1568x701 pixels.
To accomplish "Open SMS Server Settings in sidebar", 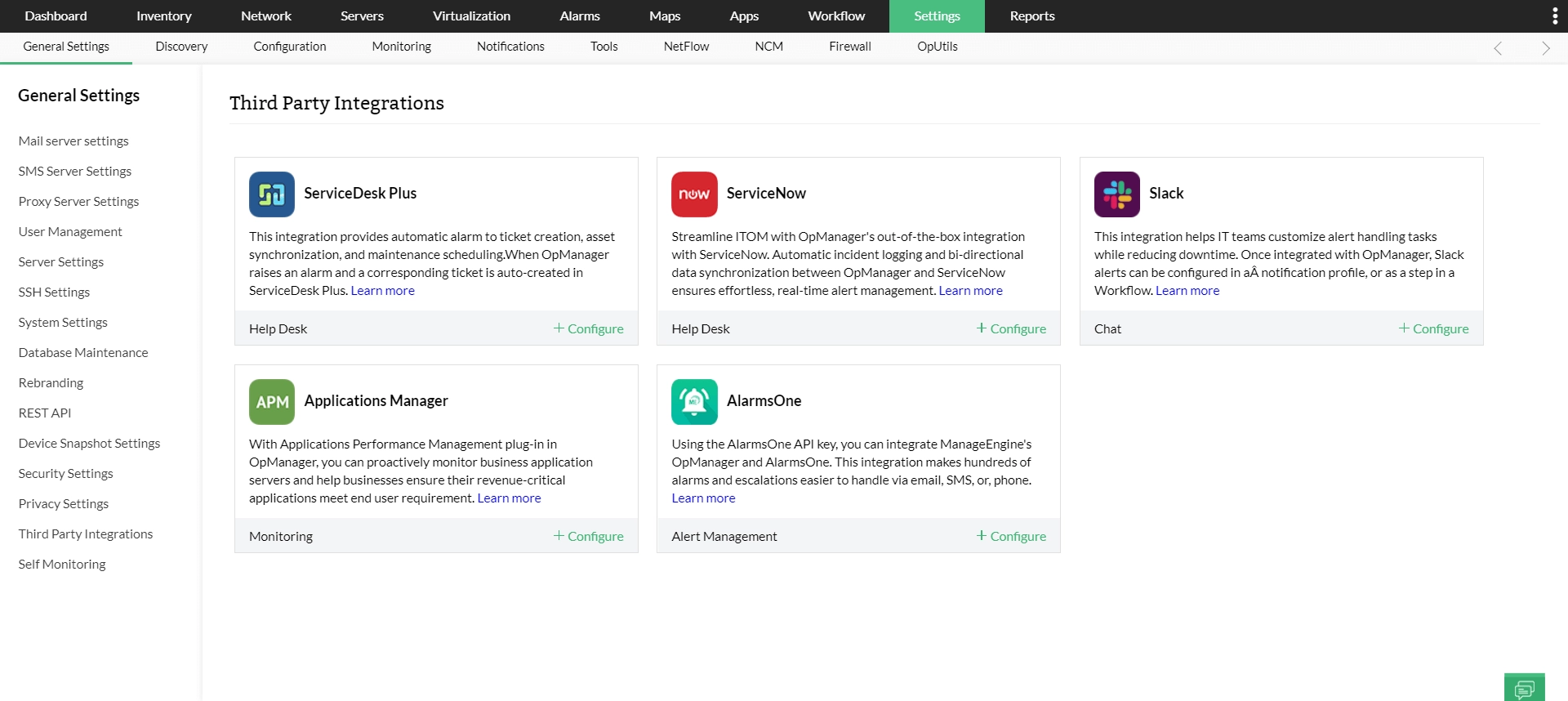I will [x=75, y=172].
